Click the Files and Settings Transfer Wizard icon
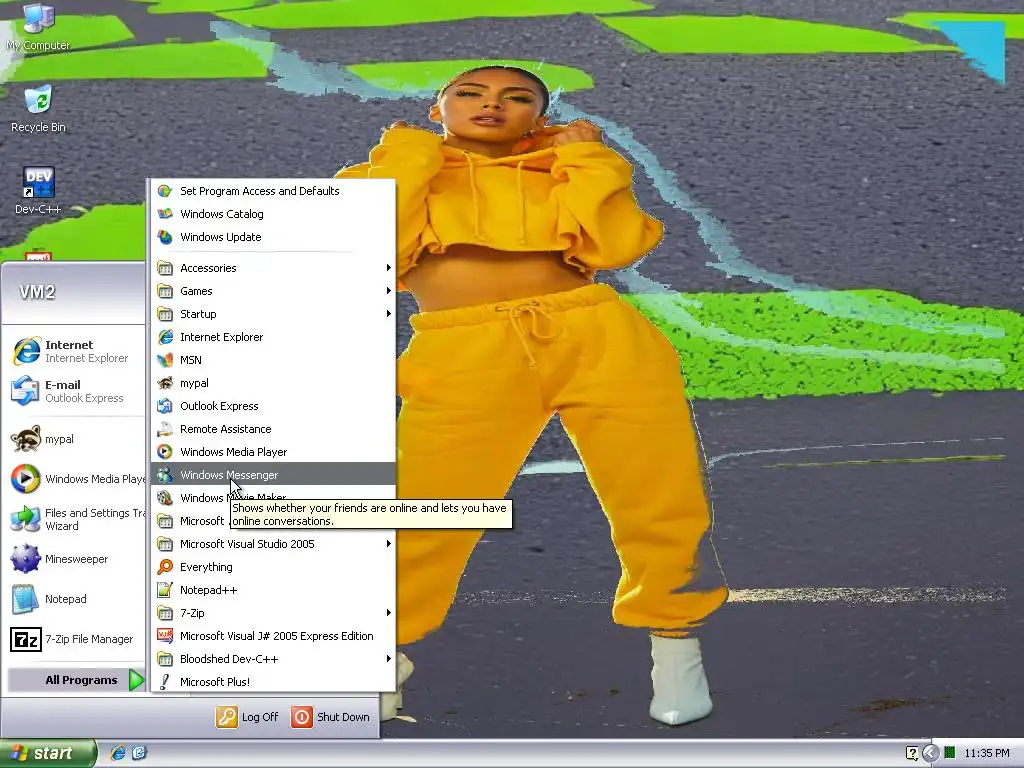This screenshot has height=768, width=1024. point(26,519)
